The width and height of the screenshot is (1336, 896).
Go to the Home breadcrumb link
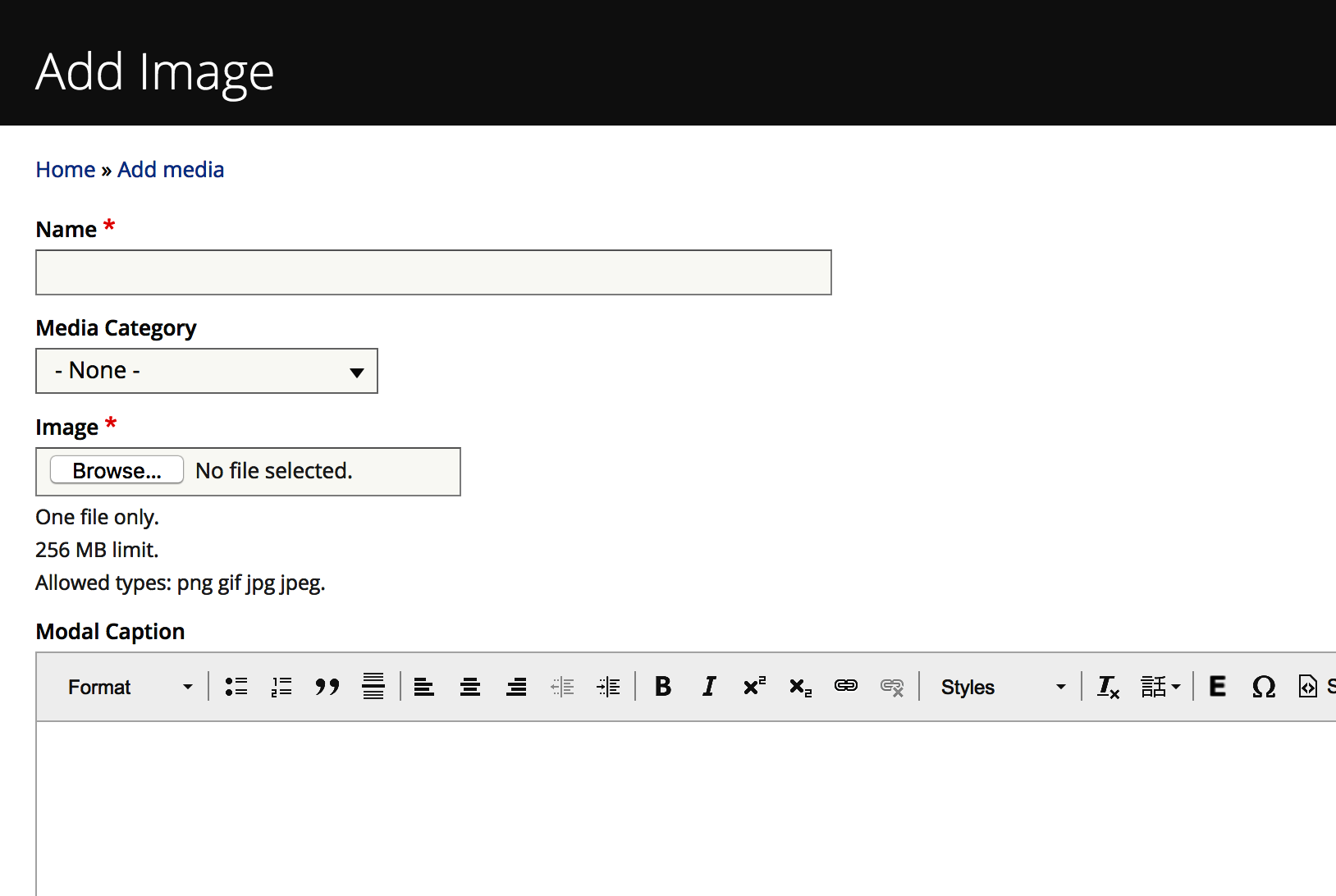pos(66,170)
